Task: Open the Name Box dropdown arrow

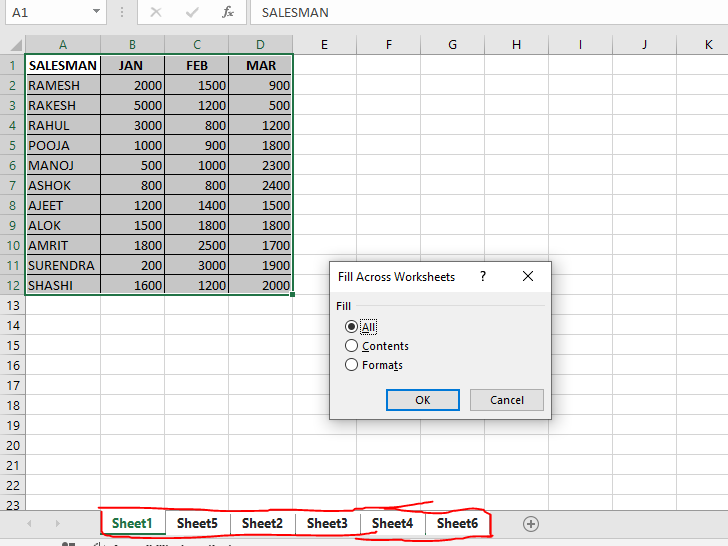Action: 96,13
